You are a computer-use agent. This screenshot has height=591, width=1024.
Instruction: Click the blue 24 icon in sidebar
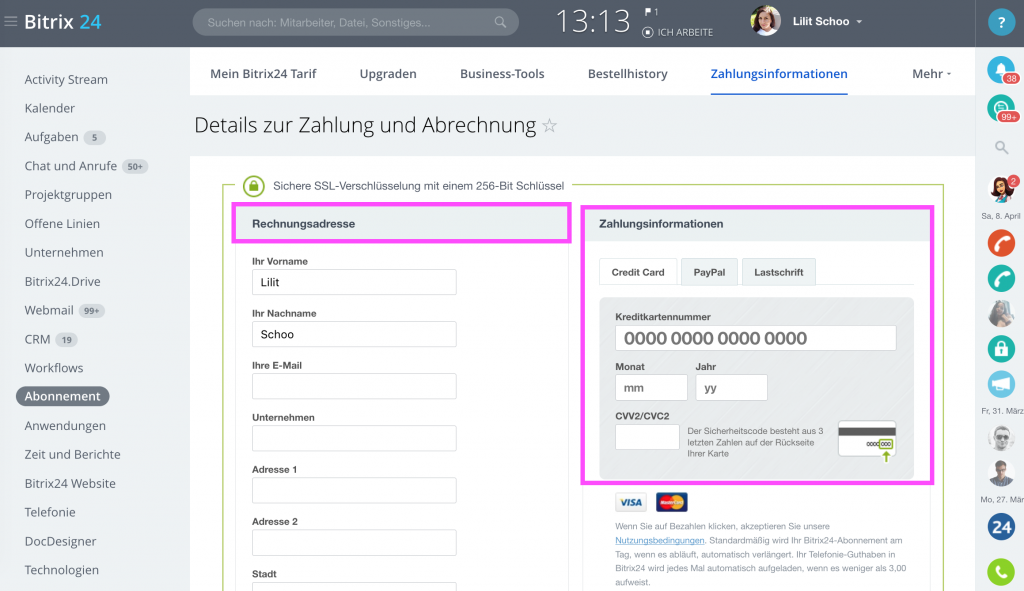1000,527
